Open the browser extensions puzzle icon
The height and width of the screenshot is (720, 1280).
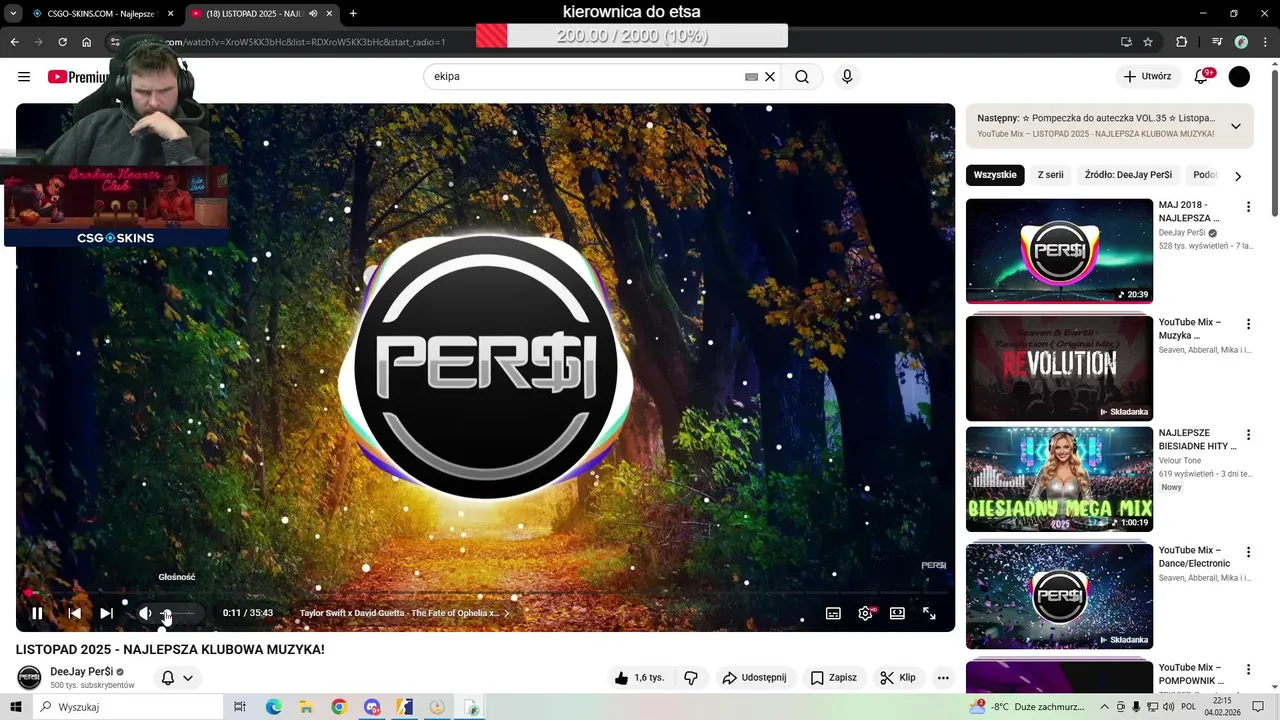pos(1182,42)
